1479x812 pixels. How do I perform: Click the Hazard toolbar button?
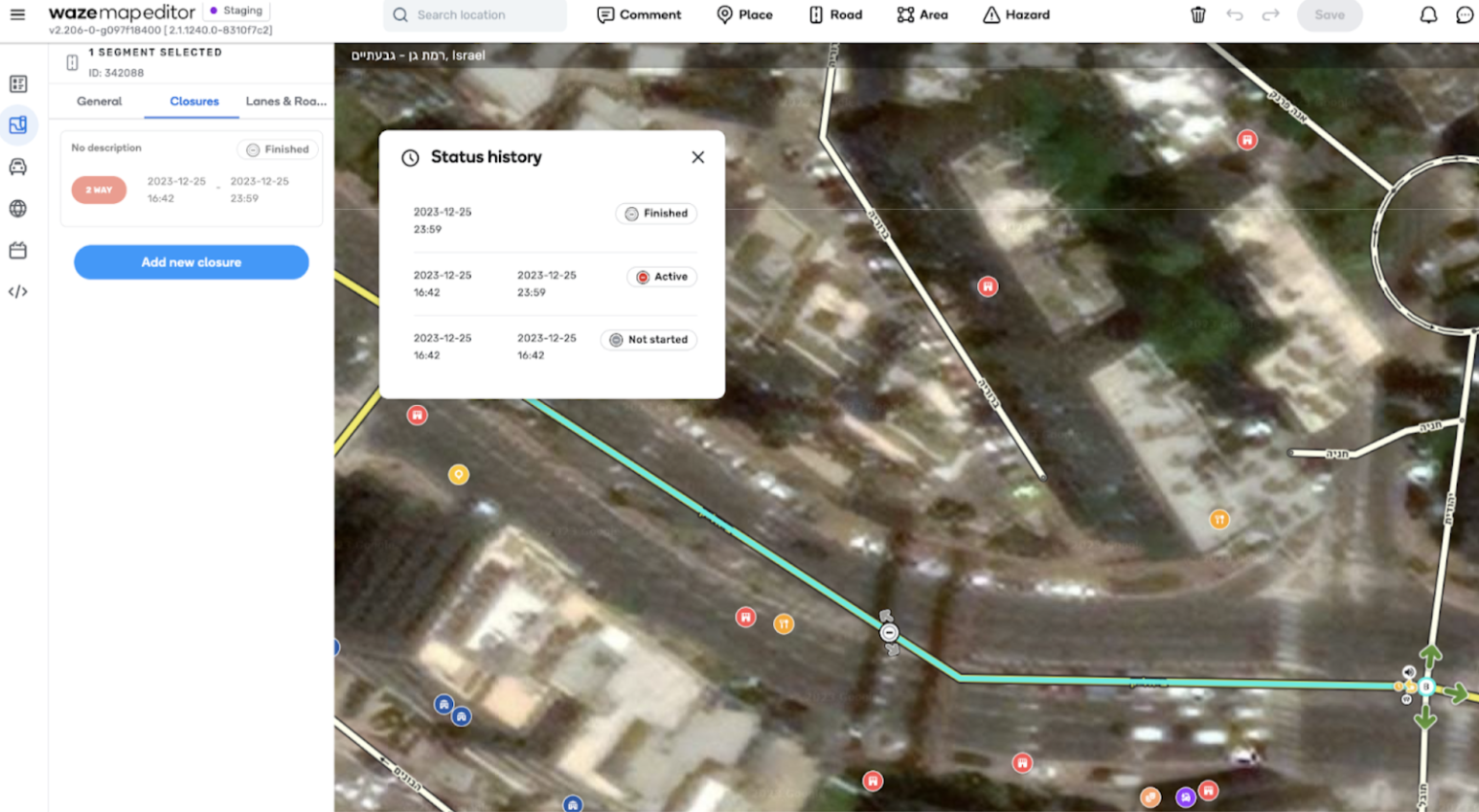point(1016,14)
